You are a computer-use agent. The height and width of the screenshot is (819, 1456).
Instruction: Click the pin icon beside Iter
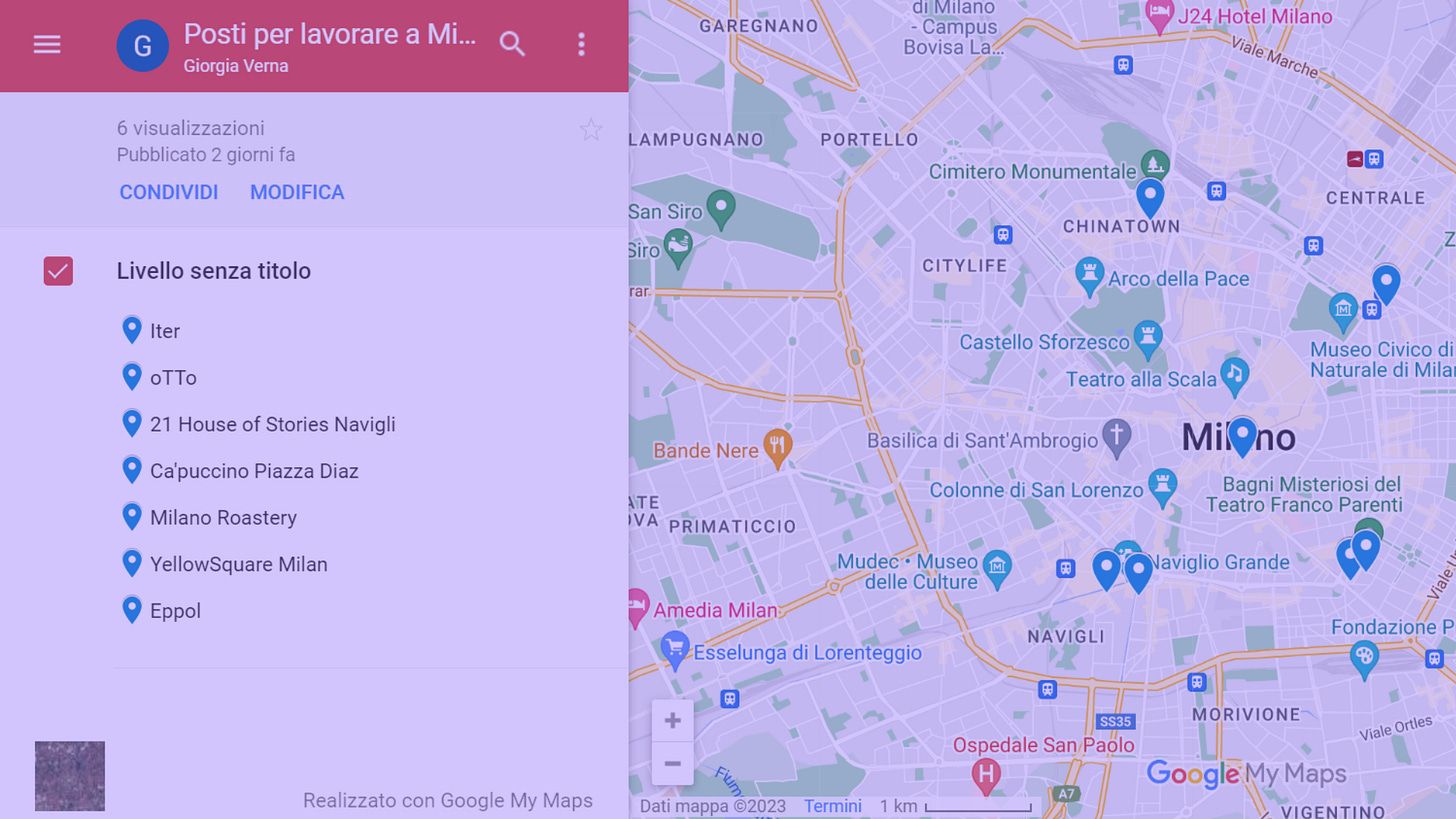pos(132,330)
